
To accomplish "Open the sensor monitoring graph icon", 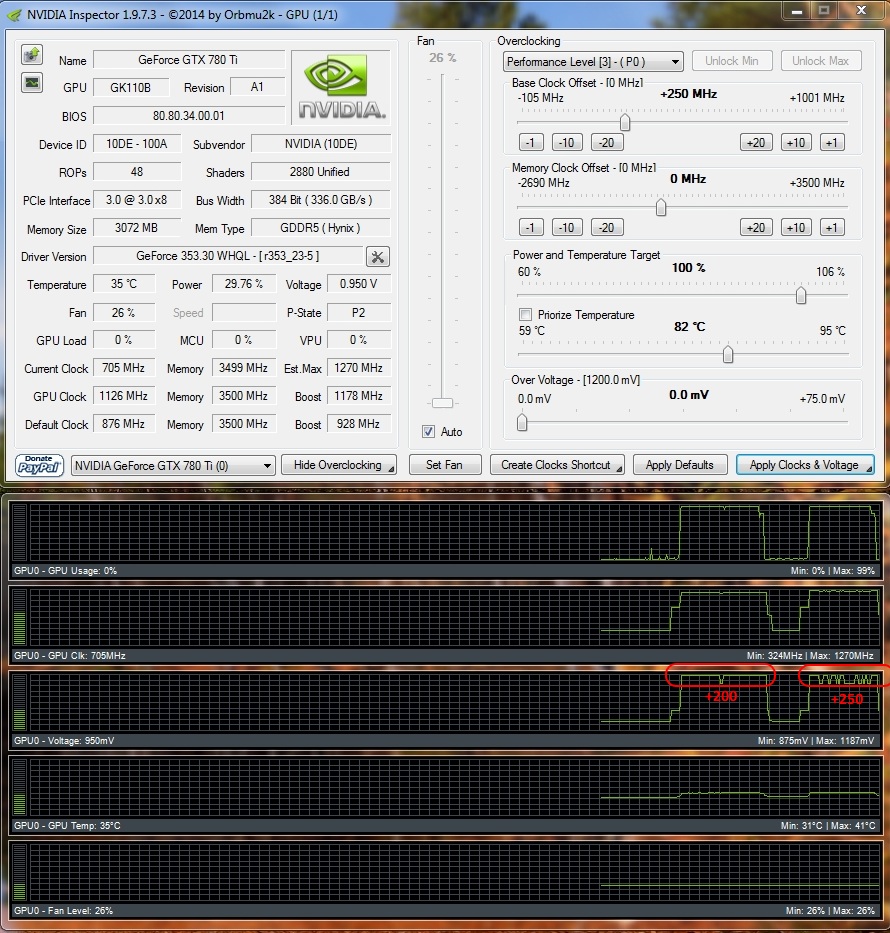I will (x=32, y=83).
